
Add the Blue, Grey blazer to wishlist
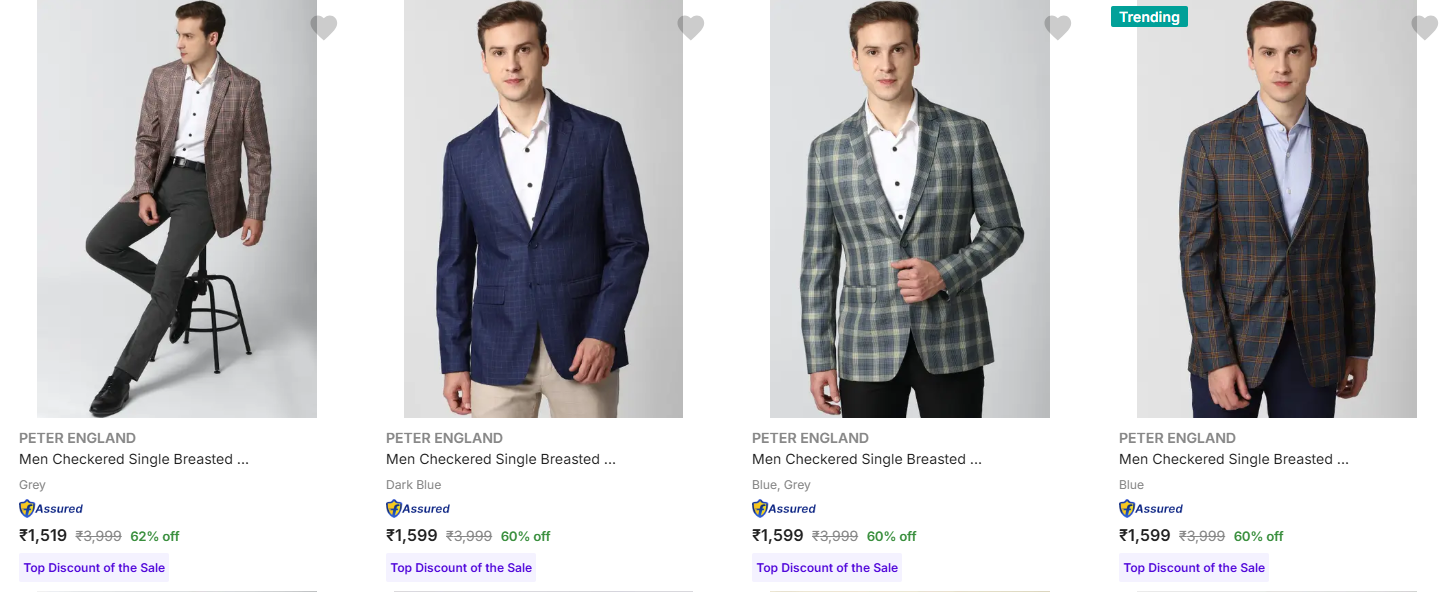[x=1058, y=28]
